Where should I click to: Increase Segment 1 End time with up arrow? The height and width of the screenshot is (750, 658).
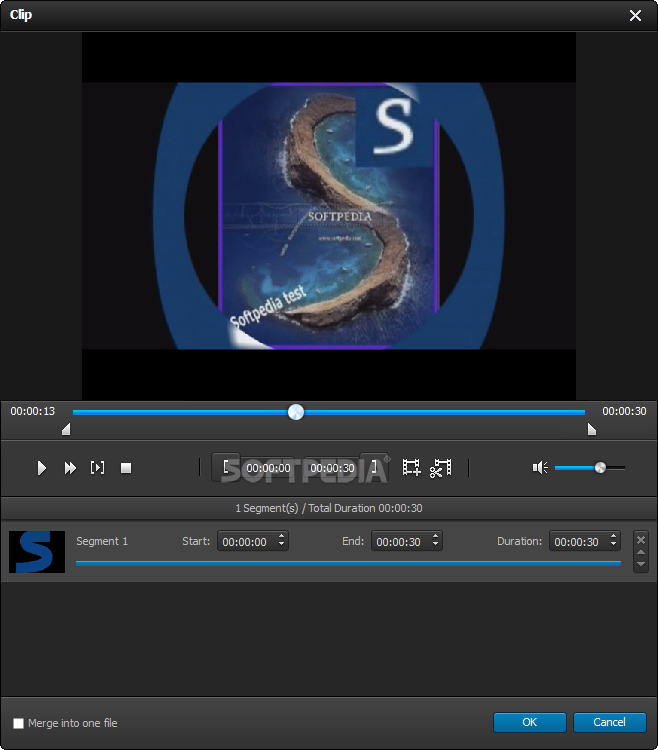[436, 536]
